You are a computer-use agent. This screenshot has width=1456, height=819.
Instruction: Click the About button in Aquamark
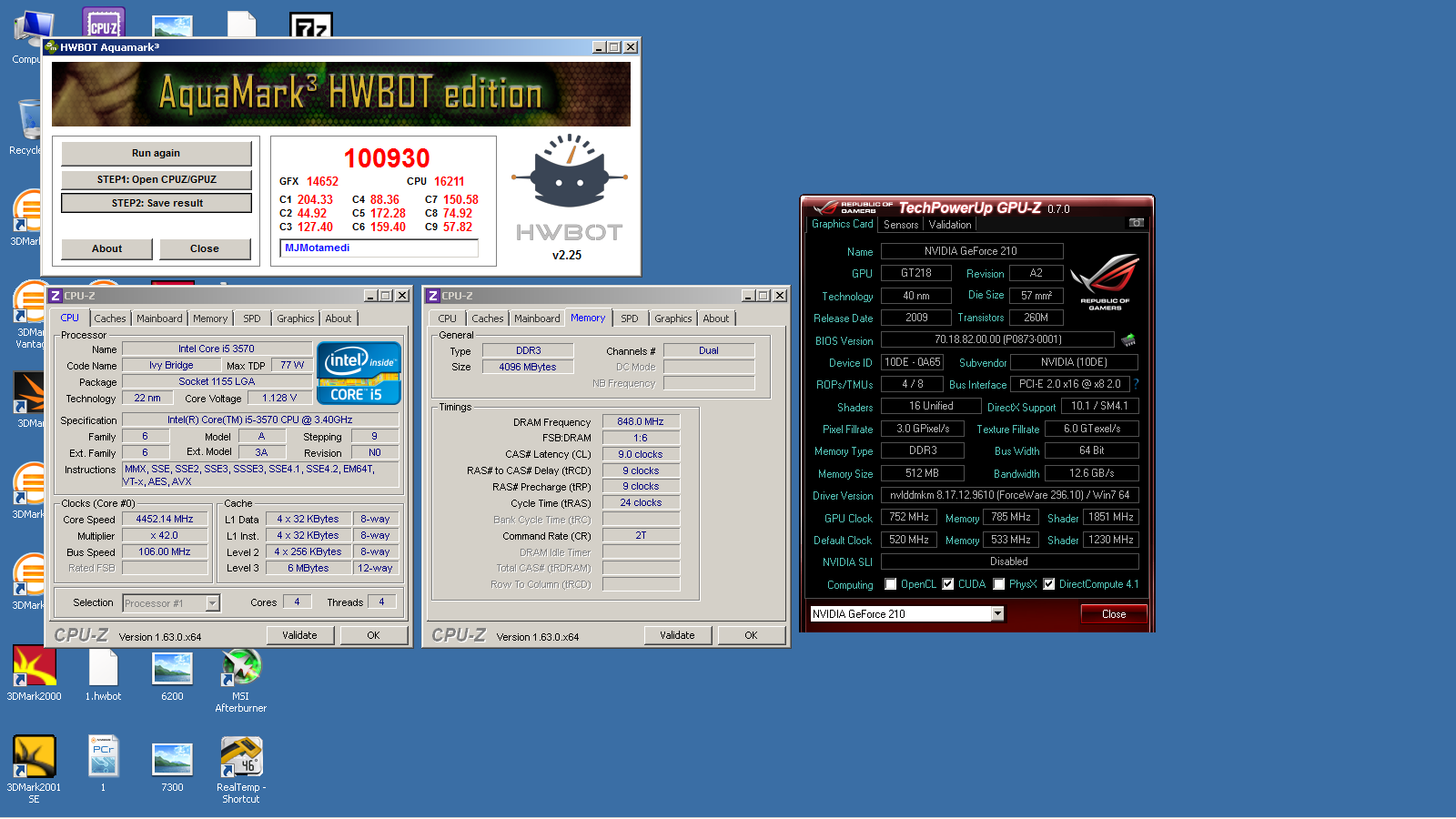click(106, 248)
